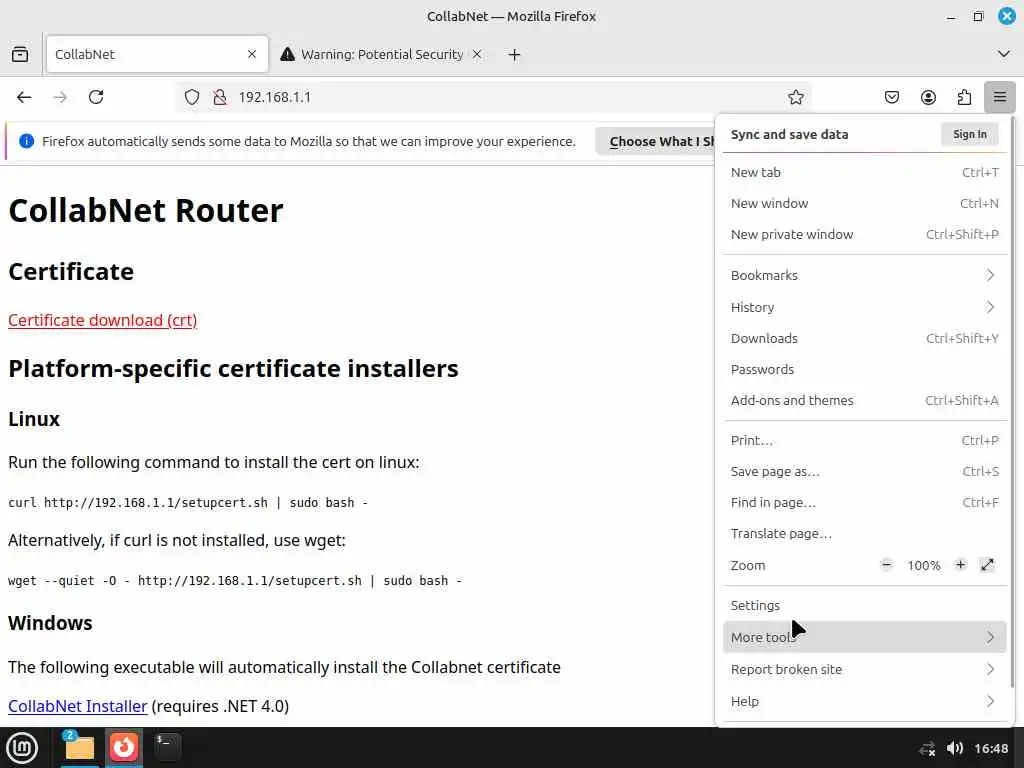Launch the terminal from taskbar

(167, 747)
